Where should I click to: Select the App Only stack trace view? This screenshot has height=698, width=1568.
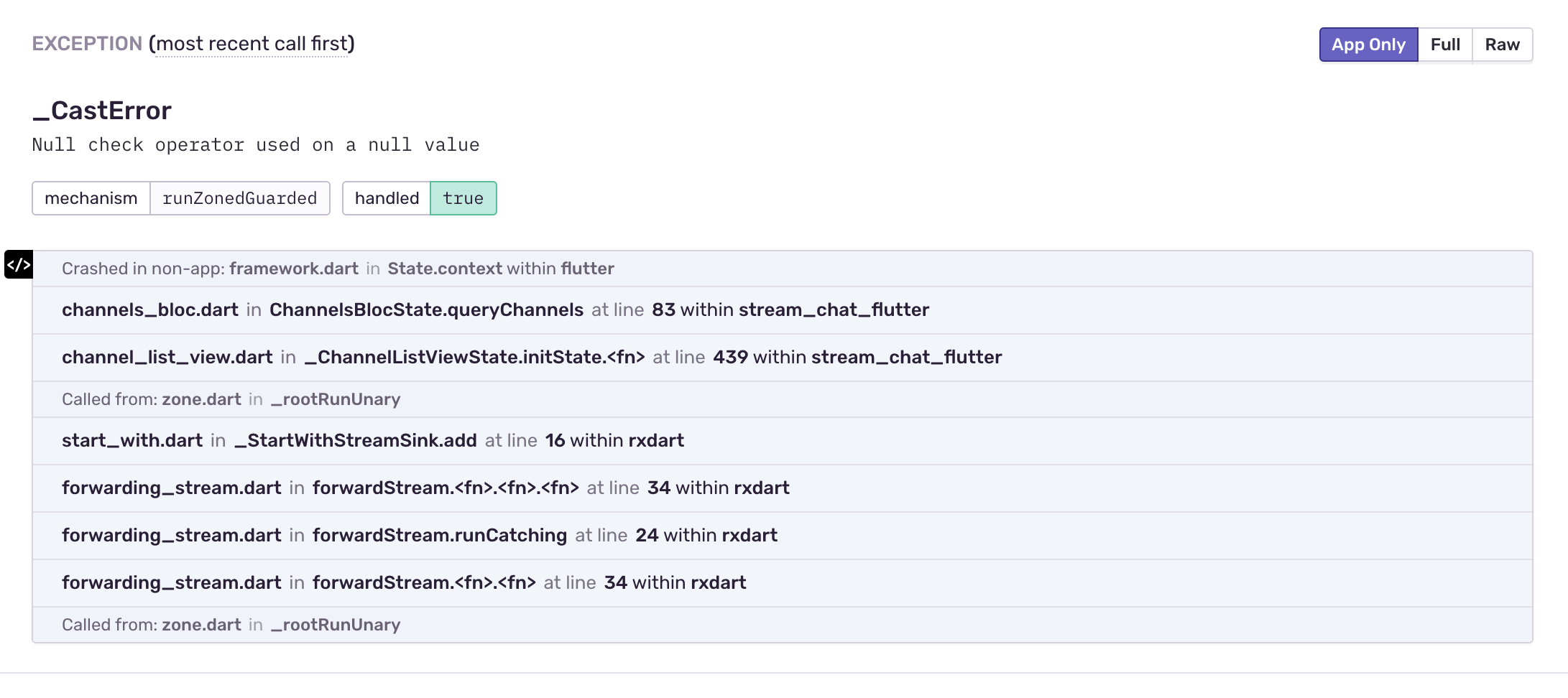tap(1368, 44)
